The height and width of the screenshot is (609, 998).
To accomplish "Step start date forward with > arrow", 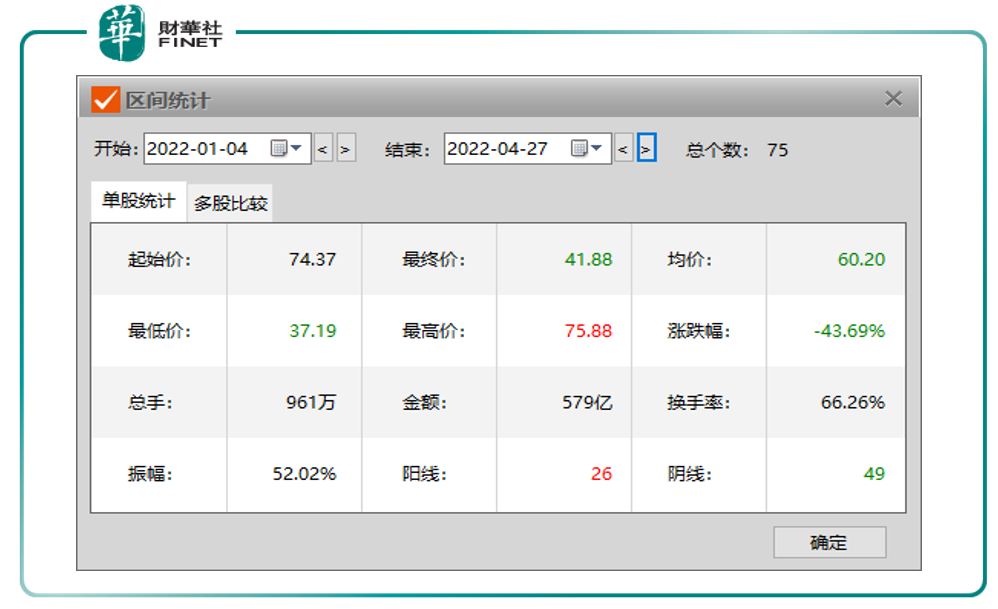I will click(346, 149).
